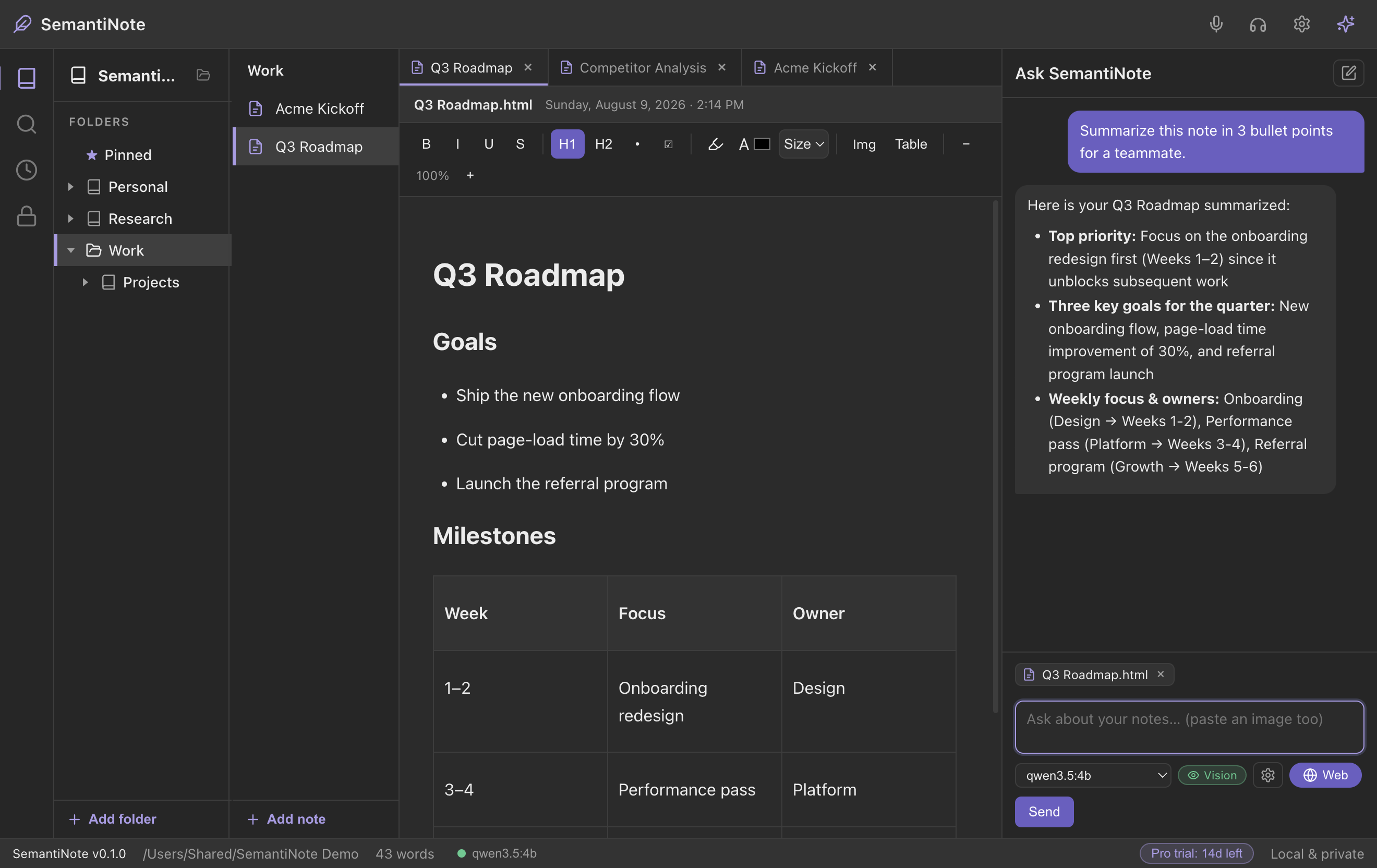This screenshot has width=1377, height=868.
Task: Toggle bold formatting
Action: coord(426,144)
